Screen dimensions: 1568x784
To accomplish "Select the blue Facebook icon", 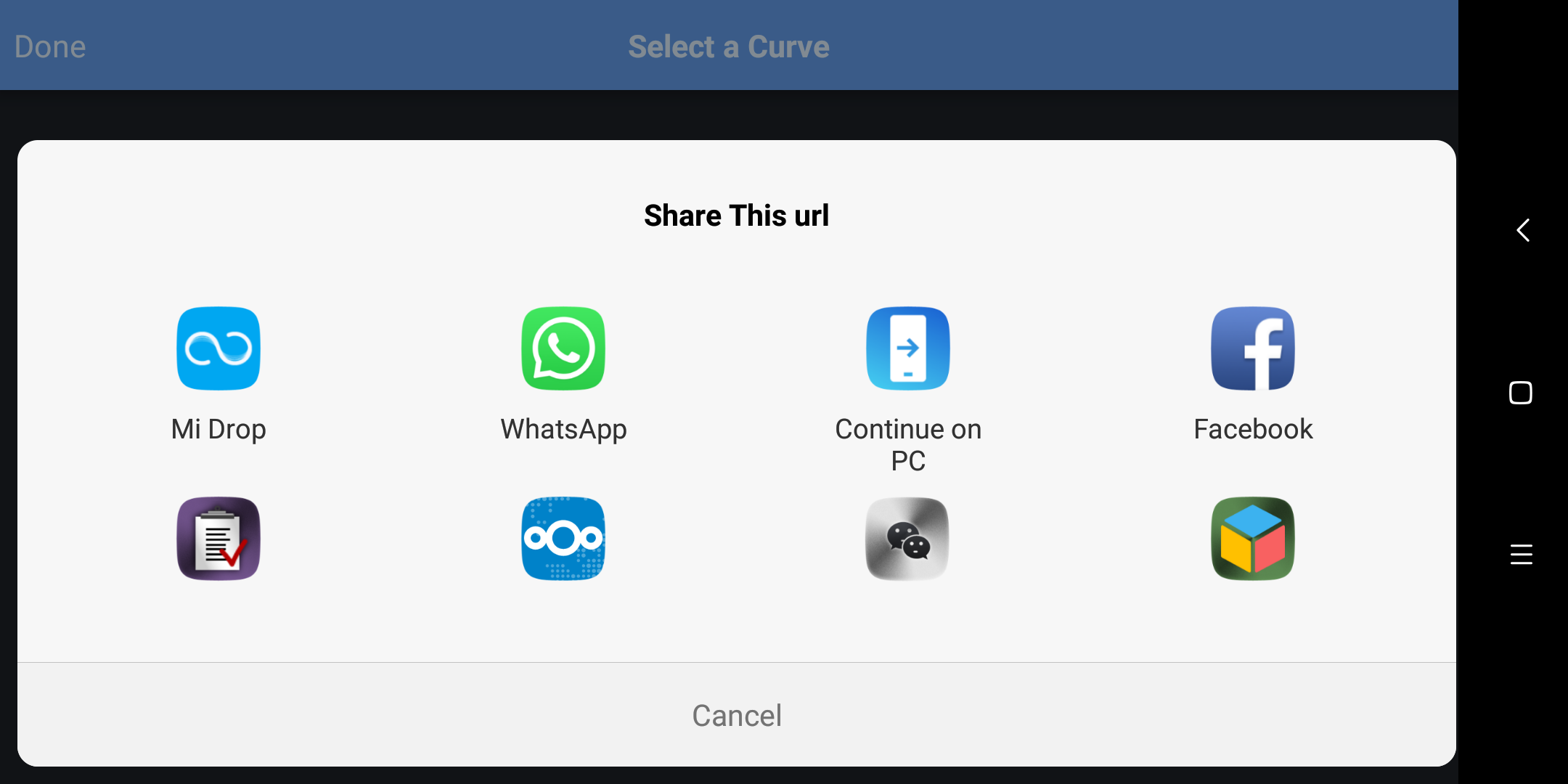I will (1253, 348).
